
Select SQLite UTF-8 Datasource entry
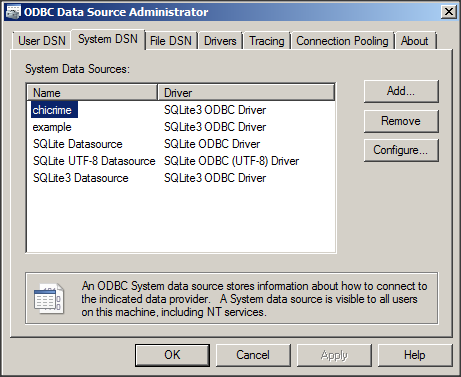point(94,161)
